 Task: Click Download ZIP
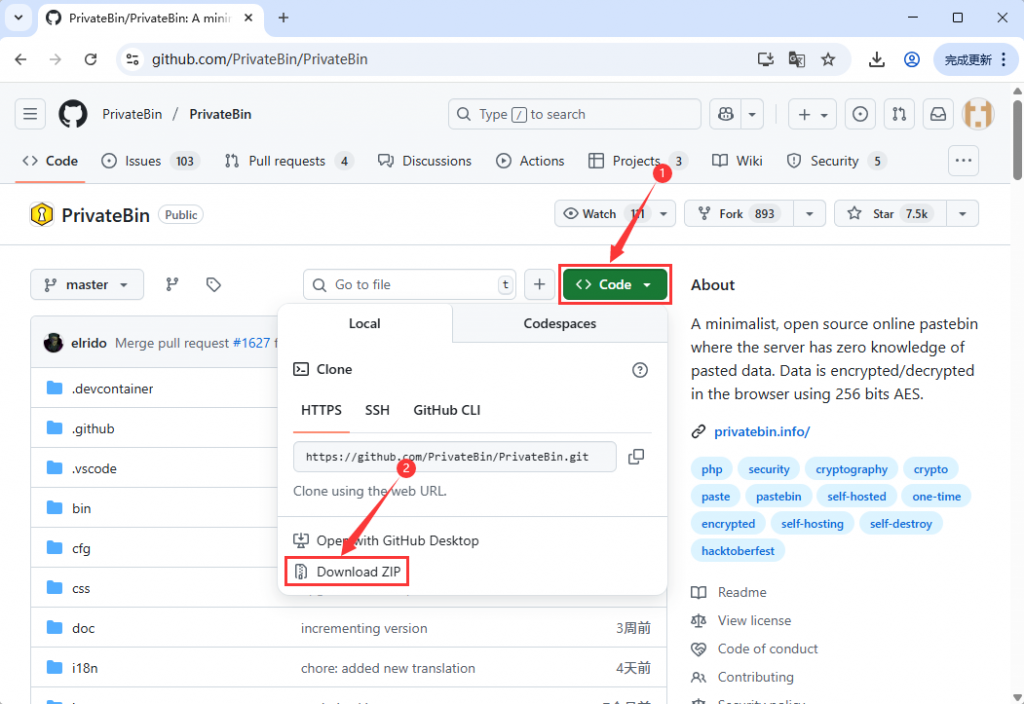point(347,571)
